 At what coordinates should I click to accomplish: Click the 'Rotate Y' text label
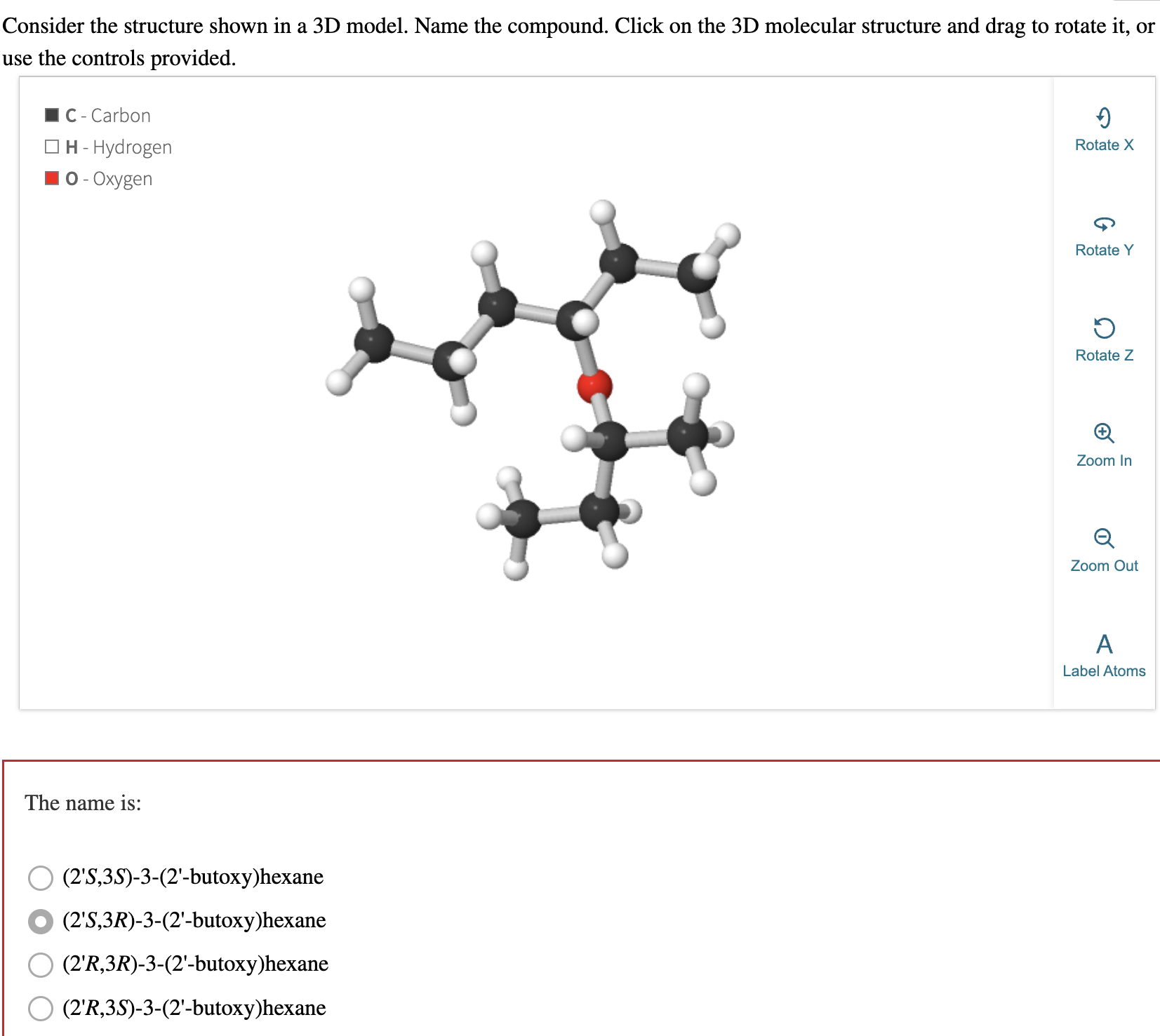coord(1104,250)
